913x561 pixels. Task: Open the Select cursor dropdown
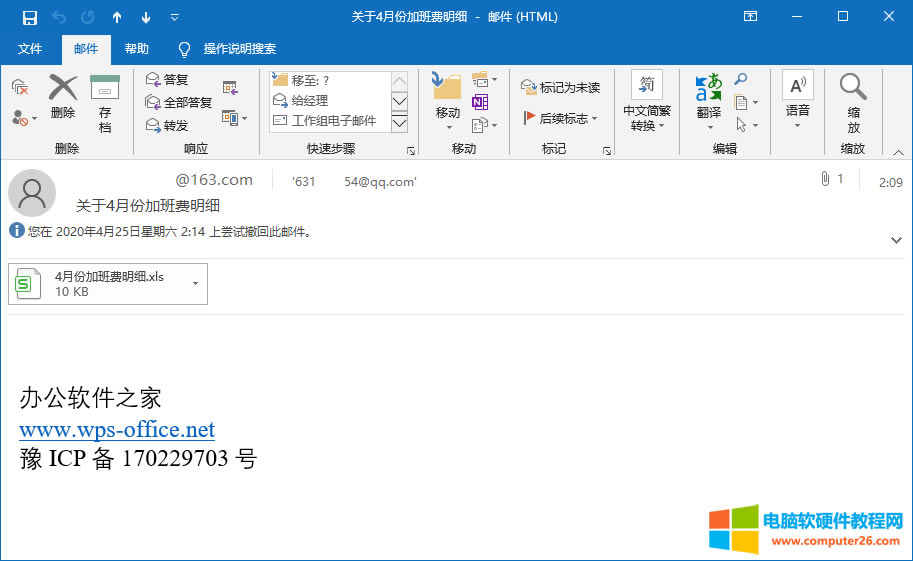[x=746, y=125]
